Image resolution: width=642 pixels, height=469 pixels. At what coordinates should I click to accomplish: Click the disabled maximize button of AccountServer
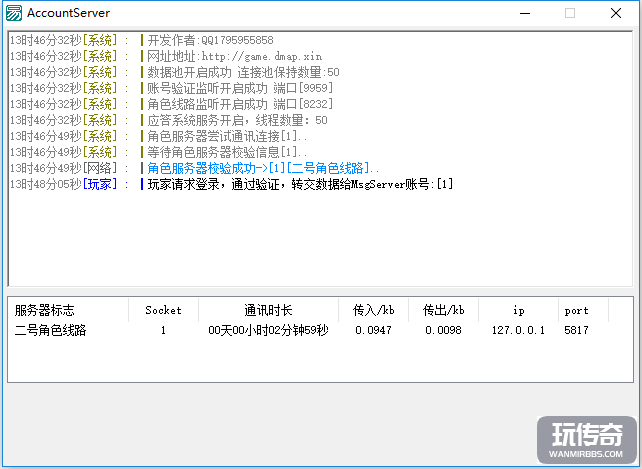point(570,13)
